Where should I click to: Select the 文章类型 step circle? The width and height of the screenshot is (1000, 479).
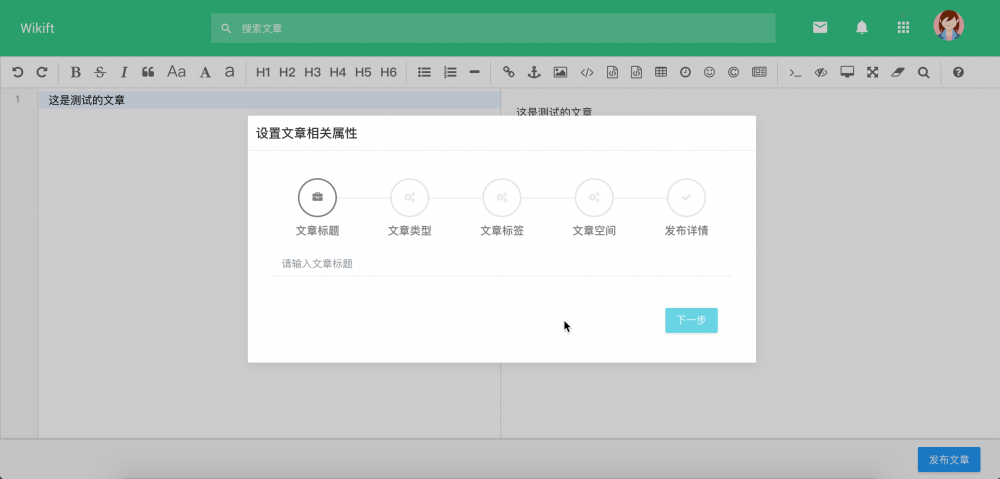(x=409, y=197)
